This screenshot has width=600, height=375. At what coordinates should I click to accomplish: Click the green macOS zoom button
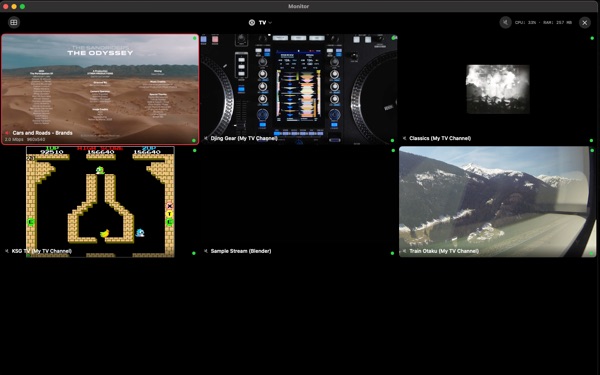click(x=22, y=6)
